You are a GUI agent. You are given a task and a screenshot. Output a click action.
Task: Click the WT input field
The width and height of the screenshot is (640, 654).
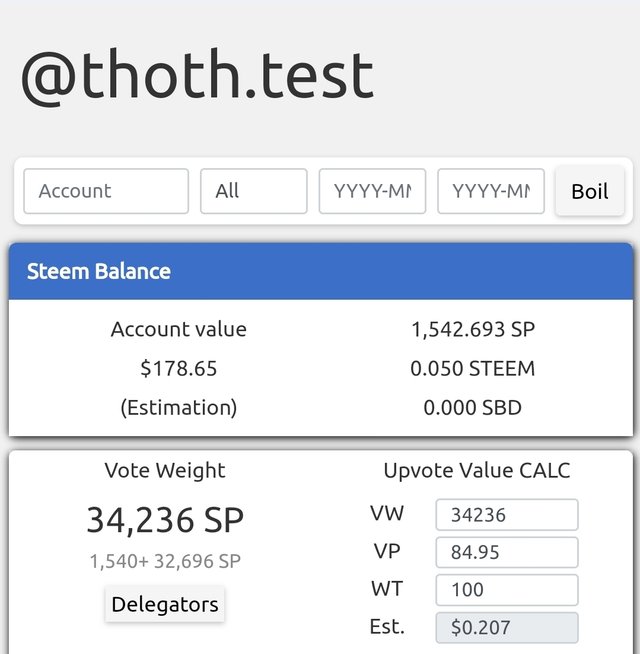click(x=507, y=589)
